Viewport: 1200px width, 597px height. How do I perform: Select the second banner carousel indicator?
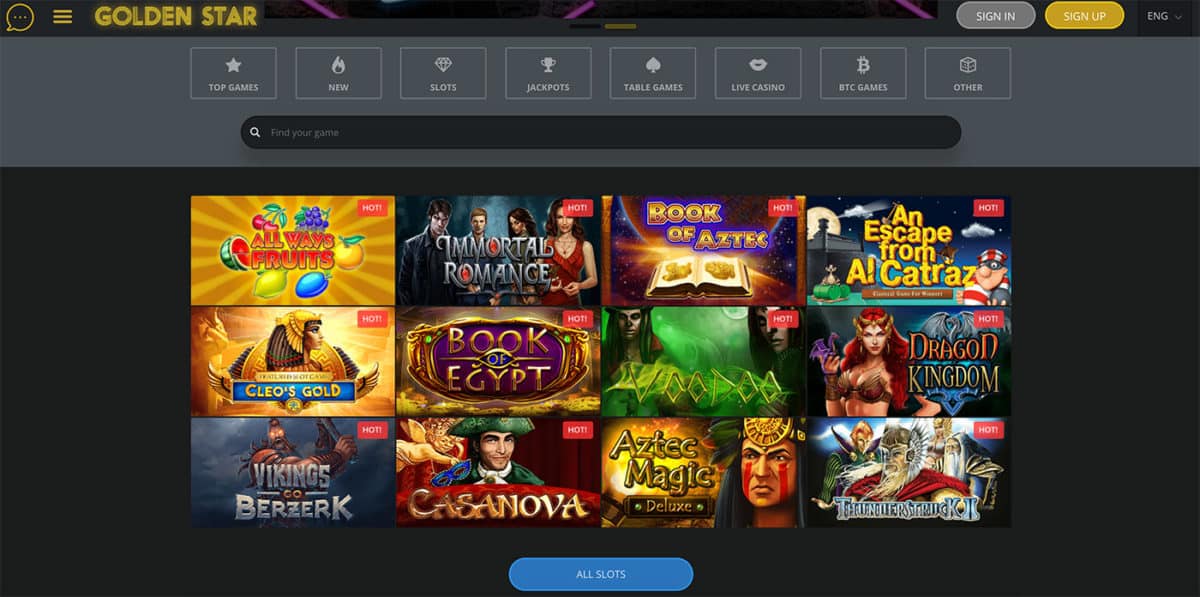point(620,26)
